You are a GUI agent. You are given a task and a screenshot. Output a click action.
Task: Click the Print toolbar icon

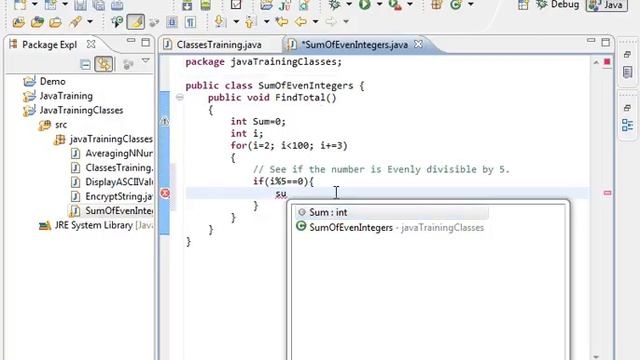coord(117,5)
